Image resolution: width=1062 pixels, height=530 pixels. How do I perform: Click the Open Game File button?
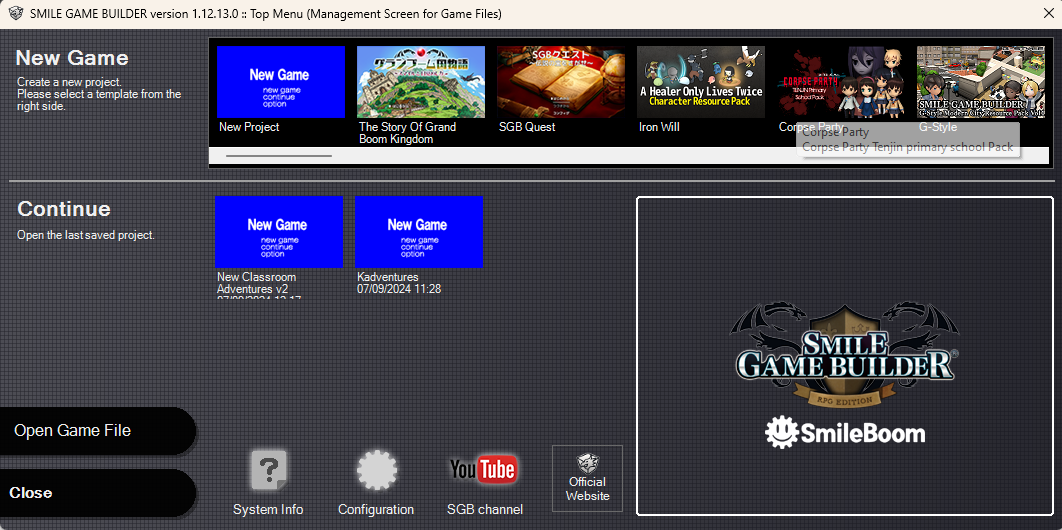point(97,431)
